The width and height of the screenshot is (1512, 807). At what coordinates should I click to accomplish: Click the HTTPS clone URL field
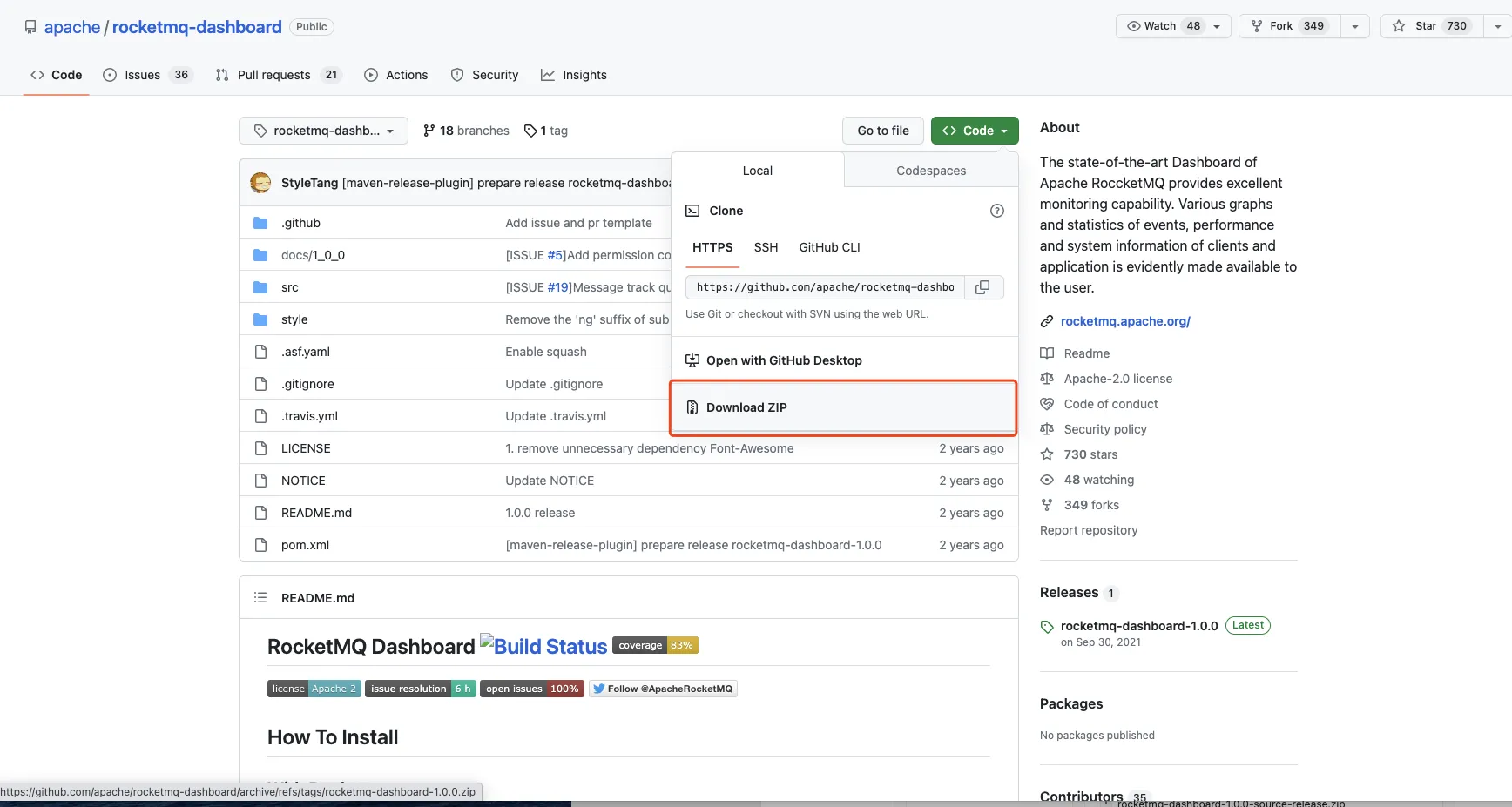825,287
